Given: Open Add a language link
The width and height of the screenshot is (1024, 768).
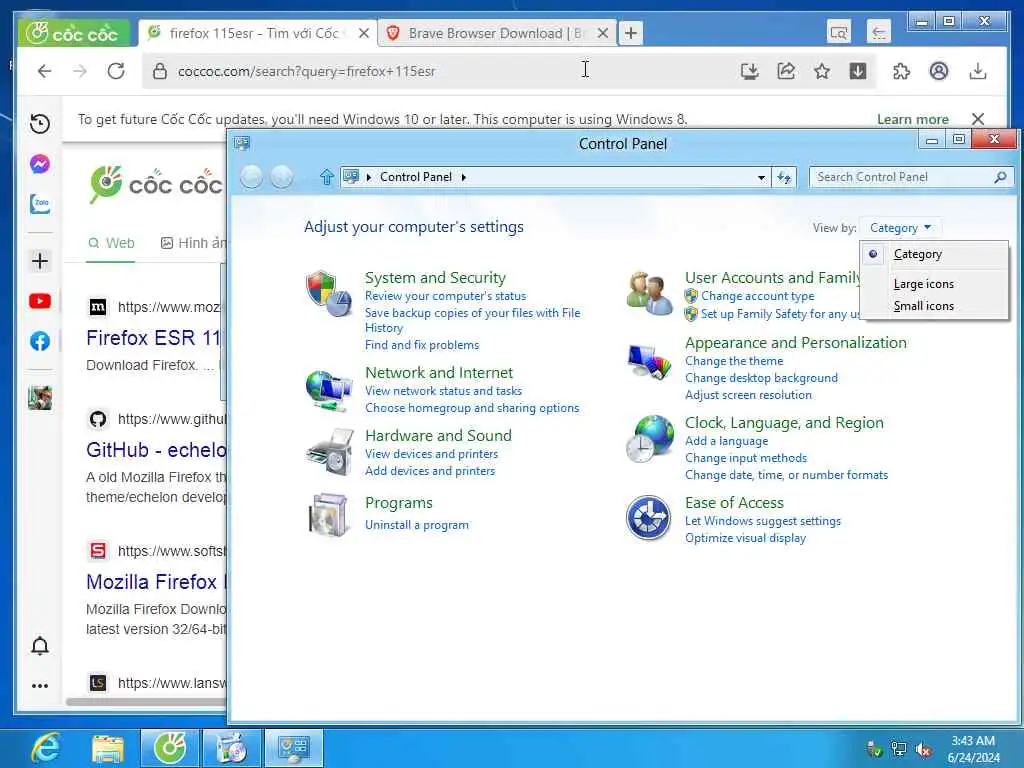Looking at the screenshot, I should (726, 441).
